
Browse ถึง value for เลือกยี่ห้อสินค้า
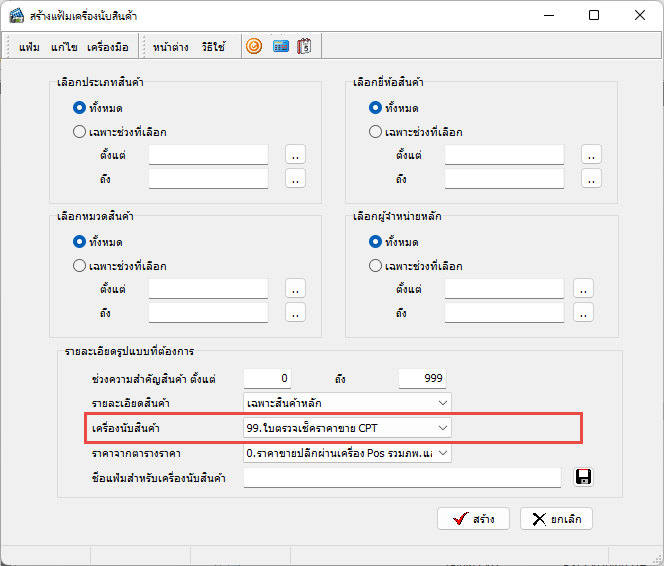click(592, 178)
